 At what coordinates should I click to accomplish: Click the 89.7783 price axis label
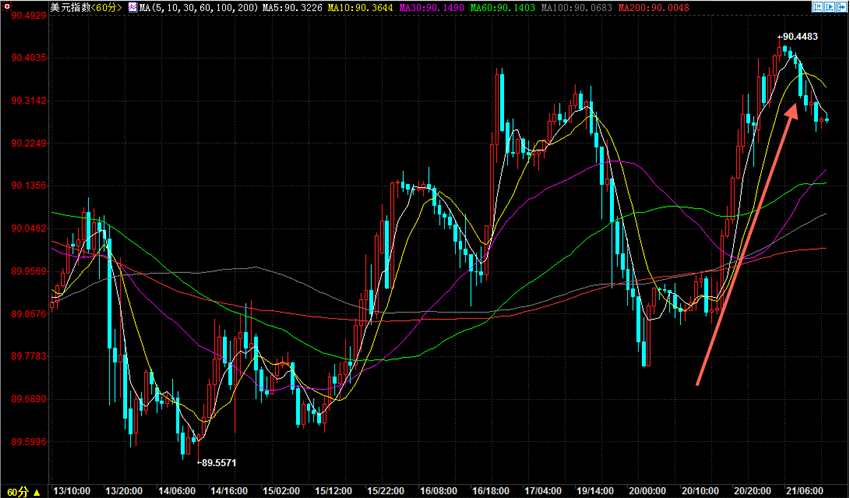point(29,356)
